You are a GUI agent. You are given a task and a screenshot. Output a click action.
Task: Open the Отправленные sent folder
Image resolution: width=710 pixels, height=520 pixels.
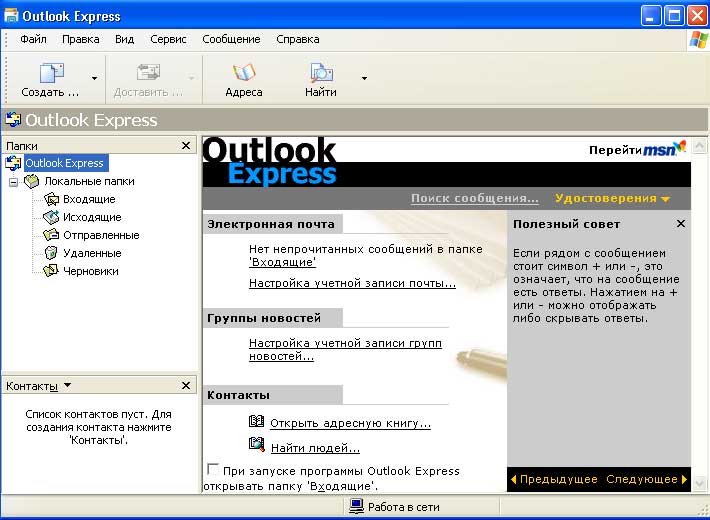click(99, 235)
